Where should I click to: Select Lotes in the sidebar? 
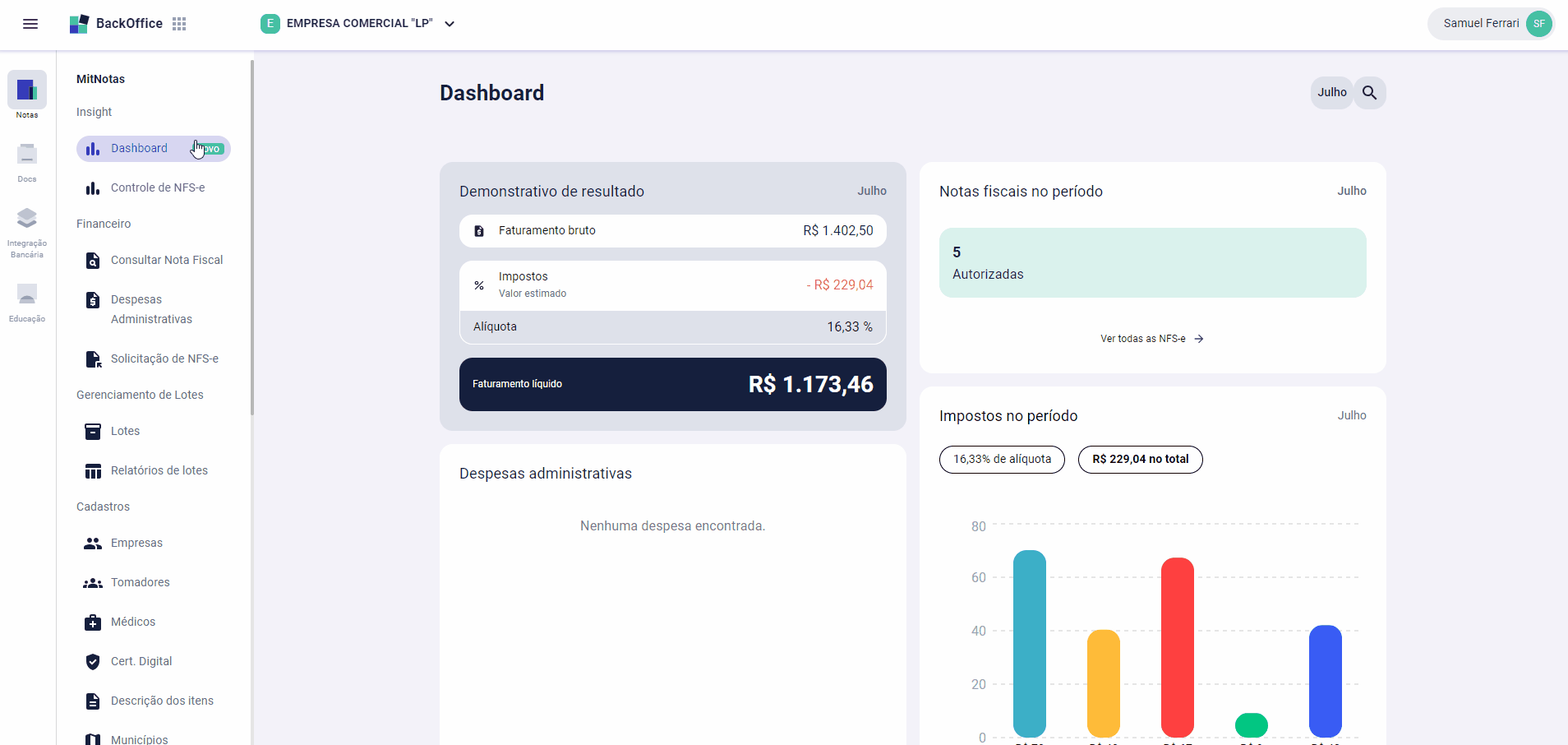[x=125, y=432]
